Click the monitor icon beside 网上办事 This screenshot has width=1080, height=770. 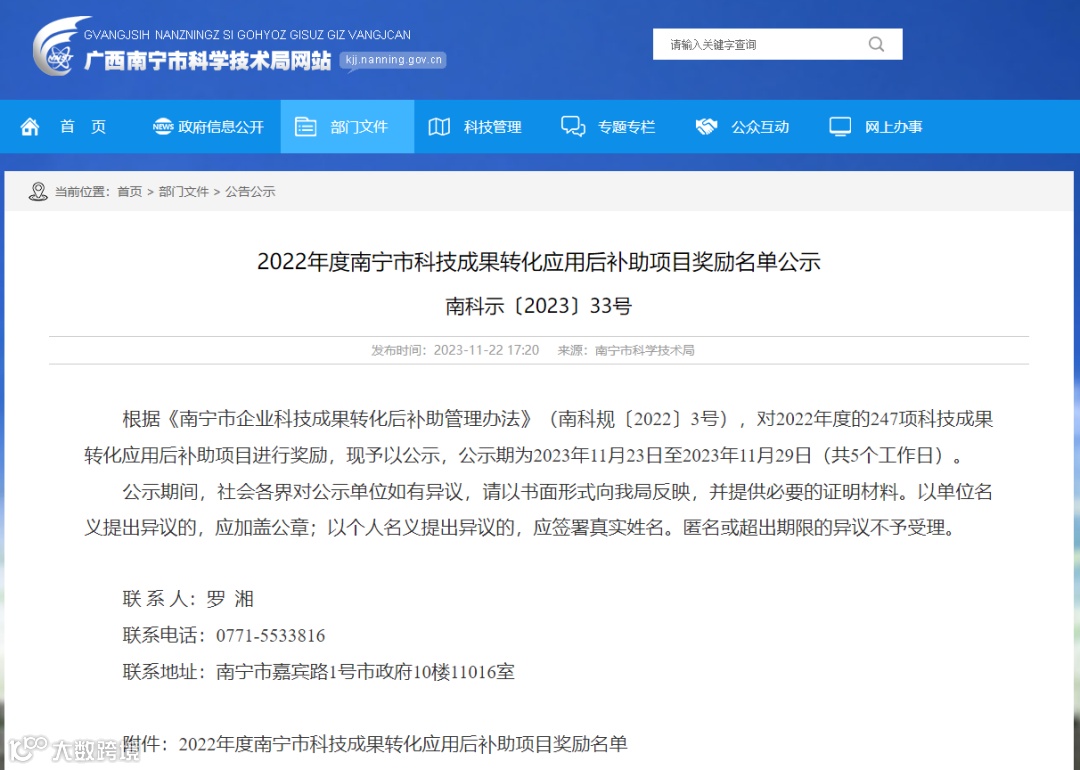coord(840,127)
